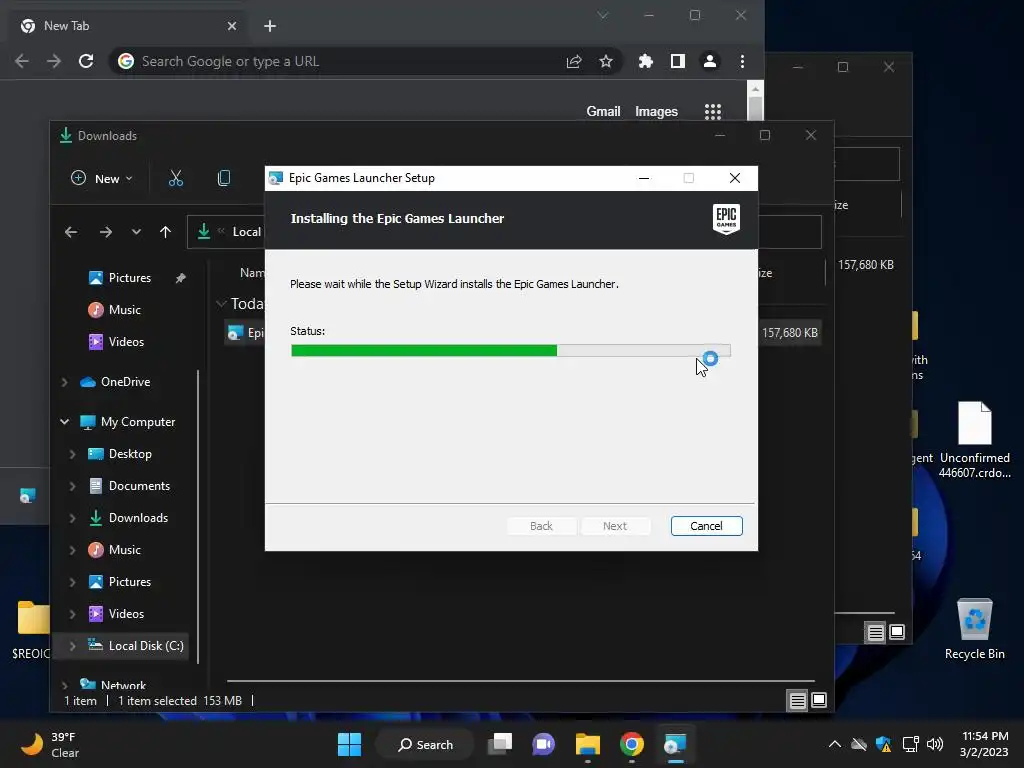Expand Downloads under My Computer
Viewport: 1024px width, 768px height.
click(x=72, y=518)
